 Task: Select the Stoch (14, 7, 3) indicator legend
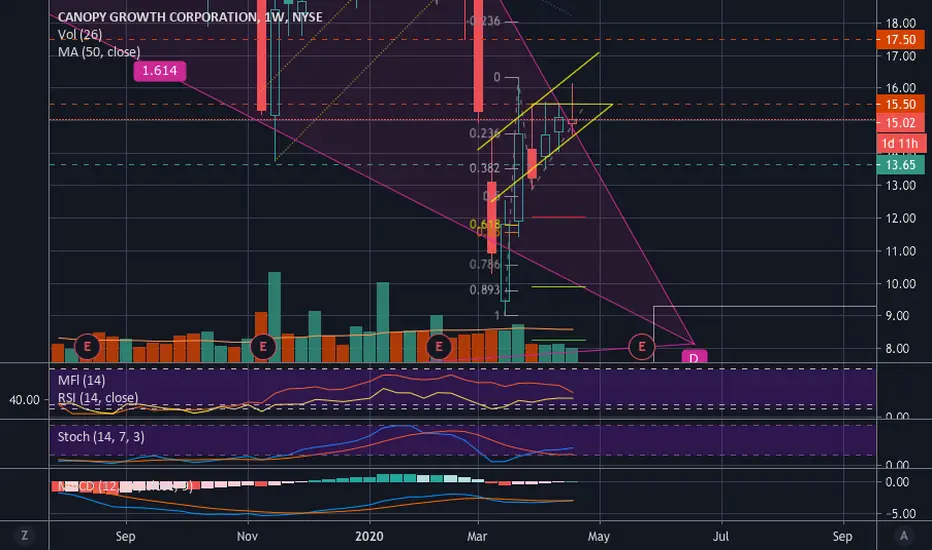[x=100, y=436]
